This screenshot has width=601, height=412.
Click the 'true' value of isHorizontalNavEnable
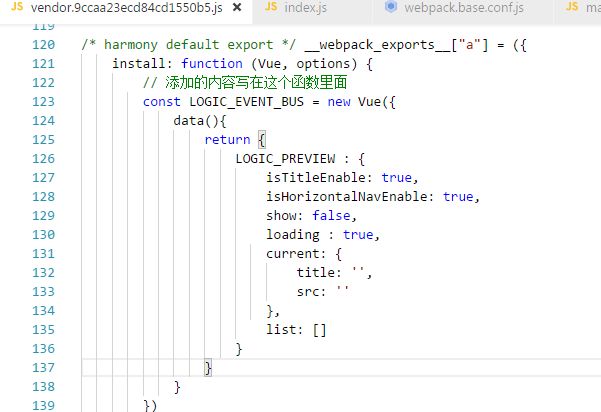click(458, 197)
